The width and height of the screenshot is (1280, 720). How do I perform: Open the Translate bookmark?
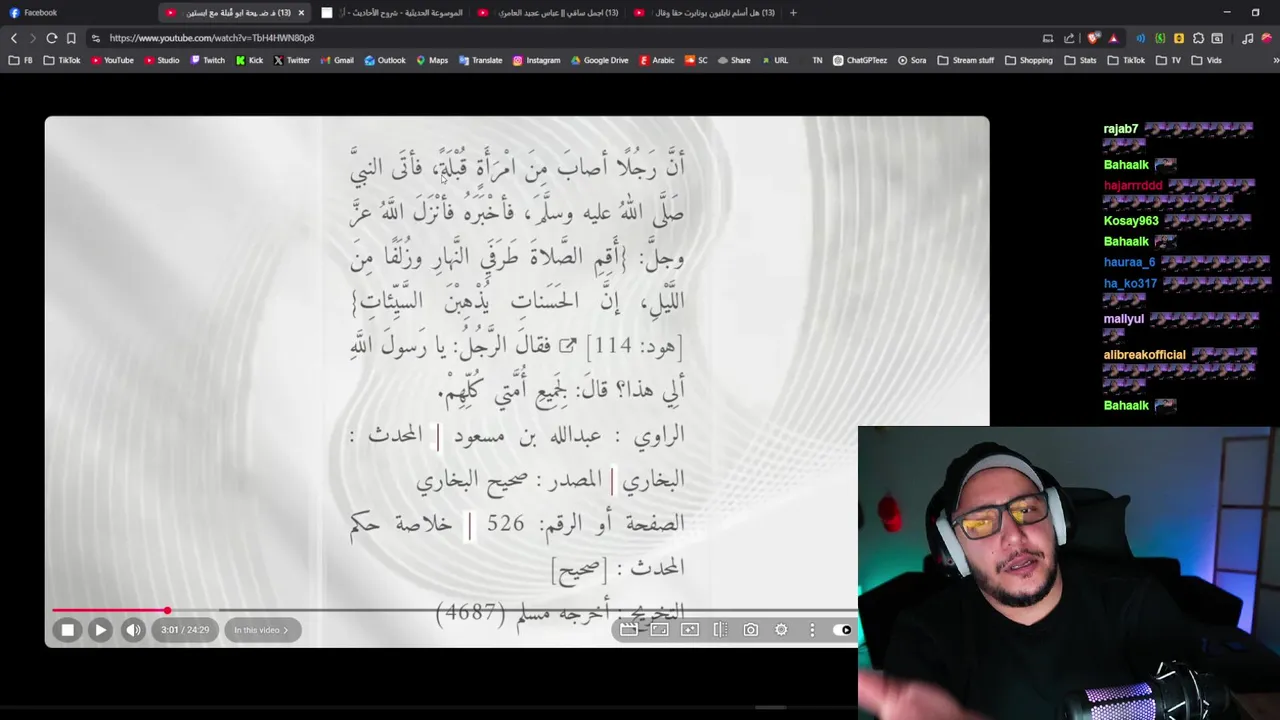[480, 60]
